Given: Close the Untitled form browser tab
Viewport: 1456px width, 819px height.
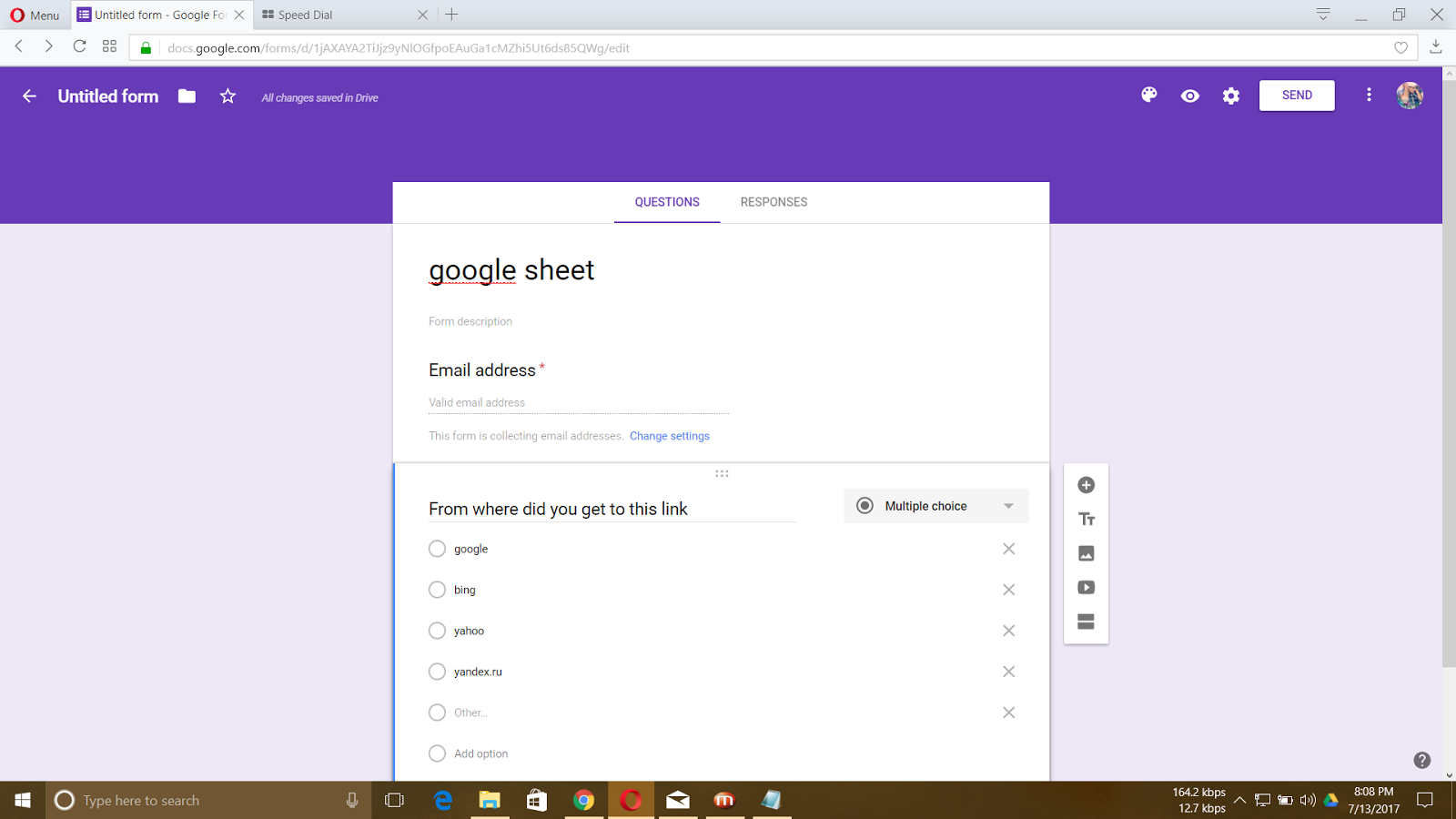Looking at the screenshot, I should 239,15.
